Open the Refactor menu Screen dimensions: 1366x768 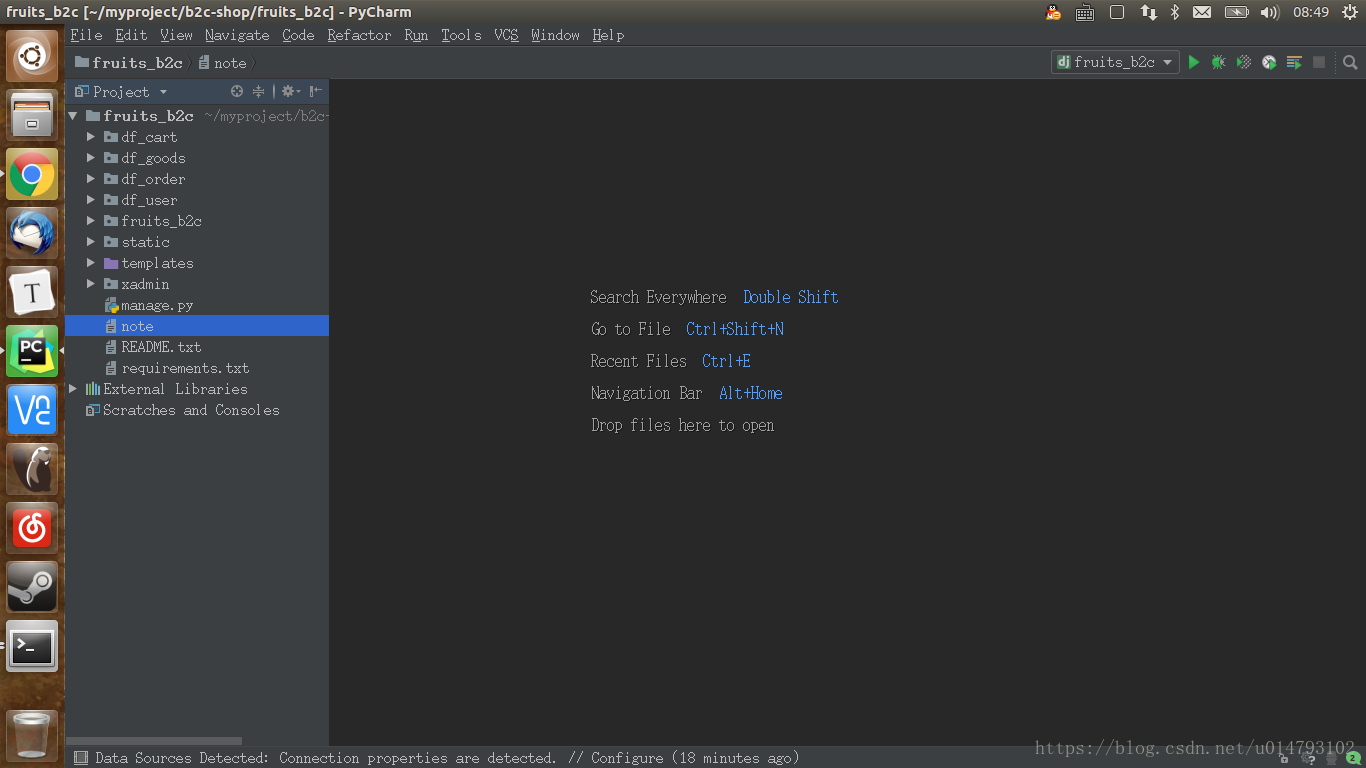pos(359,35)
